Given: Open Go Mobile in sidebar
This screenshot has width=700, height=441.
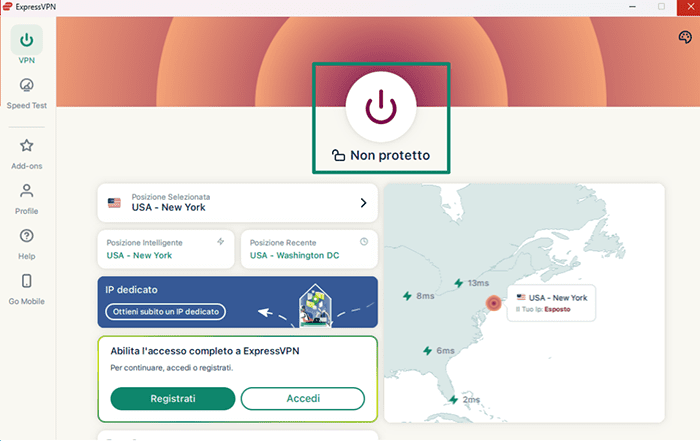Looking at the screenshot, I should pos(27,288).
